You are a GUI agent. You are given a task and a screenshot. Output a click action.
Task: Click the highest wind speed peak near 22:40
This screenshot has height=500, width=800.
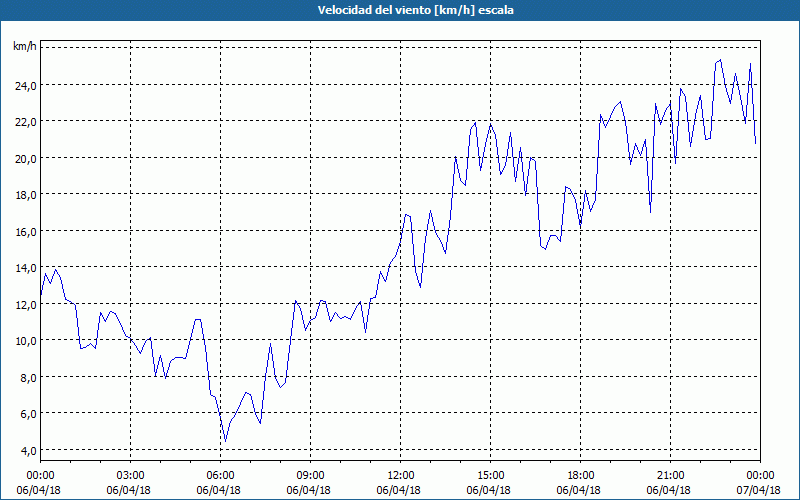(720, 60)
